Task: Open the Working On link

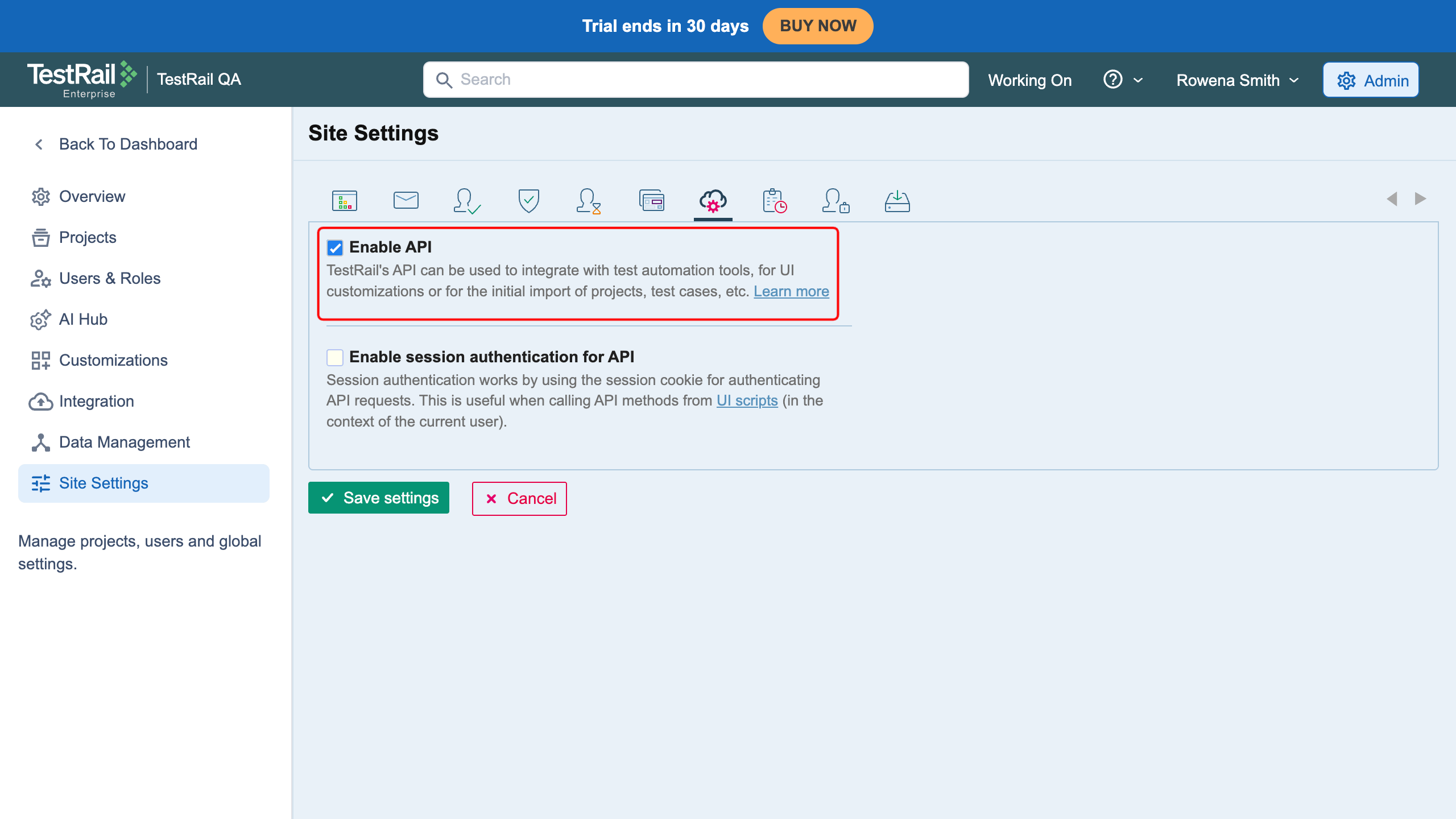Action: (1029, 80)
